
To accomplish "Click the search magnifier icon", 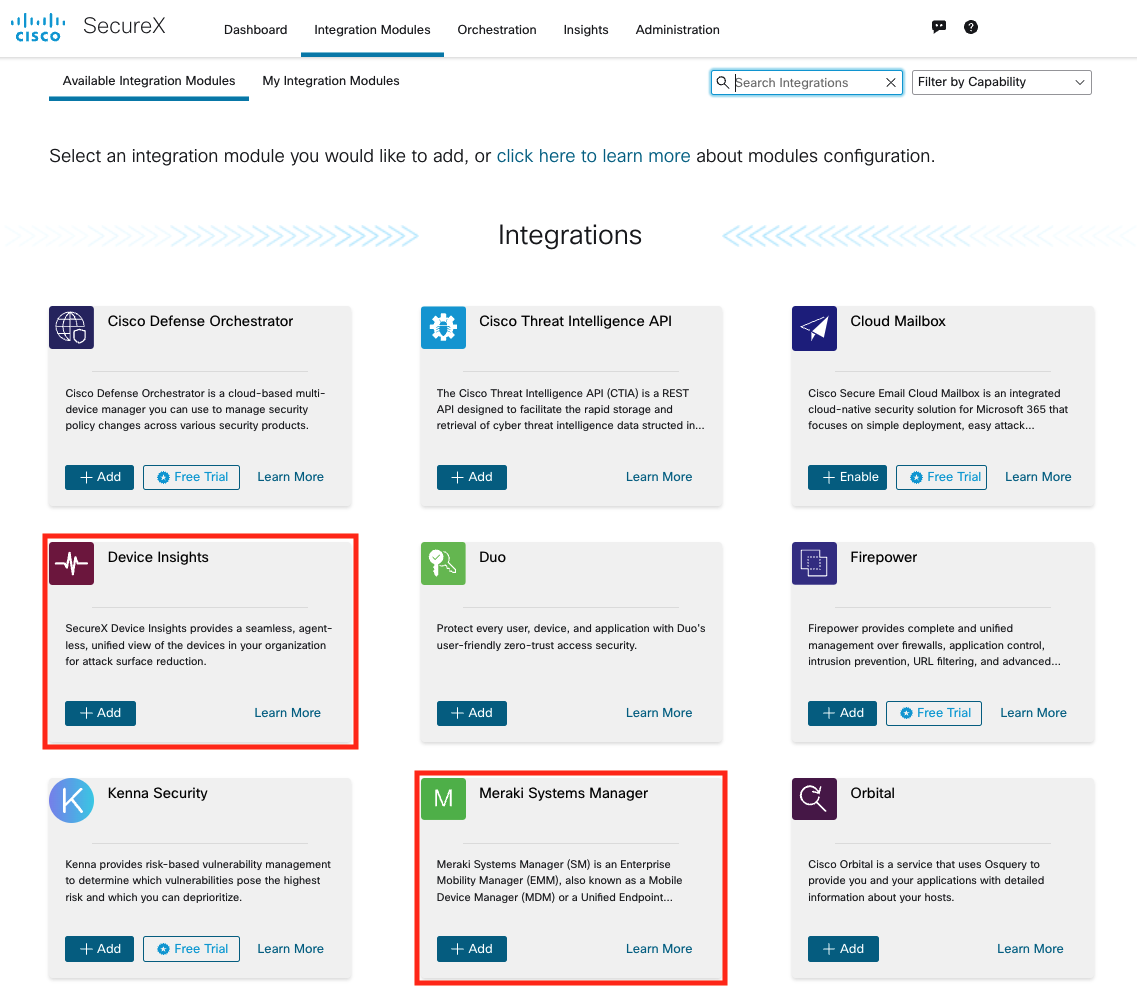I will [722, 82].
